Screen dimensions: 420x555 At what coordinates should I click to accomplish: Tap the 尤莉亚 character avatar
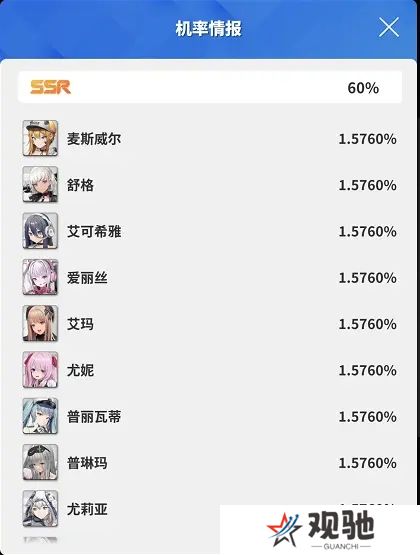tap(40, 509)
